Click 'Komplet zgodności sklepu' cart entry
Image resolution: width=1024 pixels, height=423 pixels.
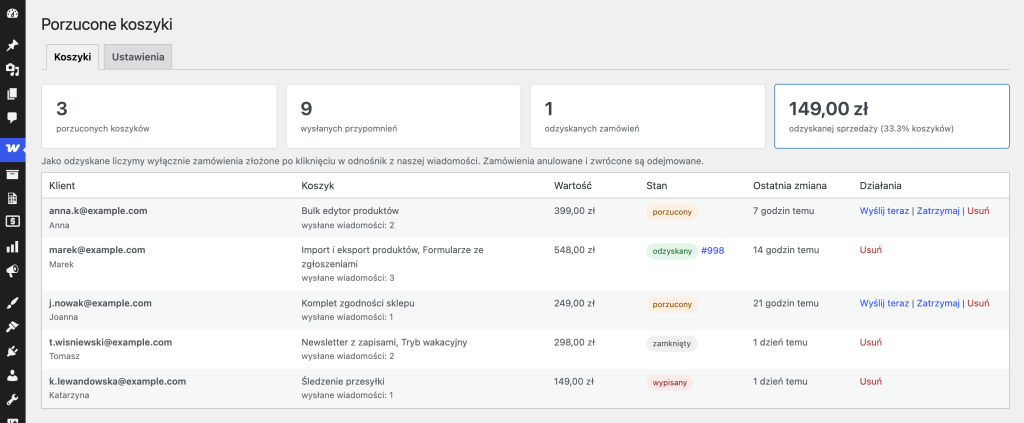pyautogui.click(x=358, y=303)
